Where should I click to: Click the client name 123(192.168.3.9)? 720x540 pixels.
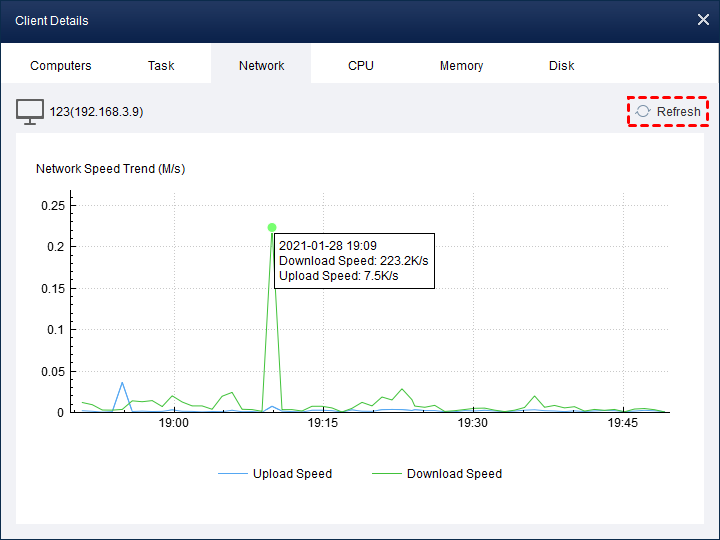[96, 112]
